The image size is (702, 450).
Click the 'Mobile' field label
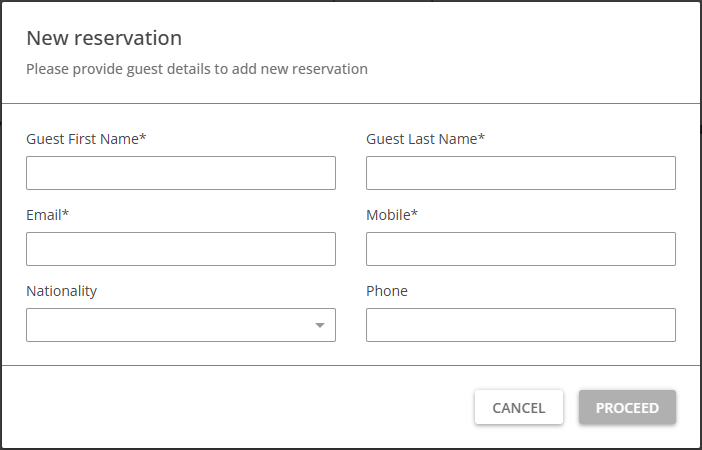(x=390, y=215)
